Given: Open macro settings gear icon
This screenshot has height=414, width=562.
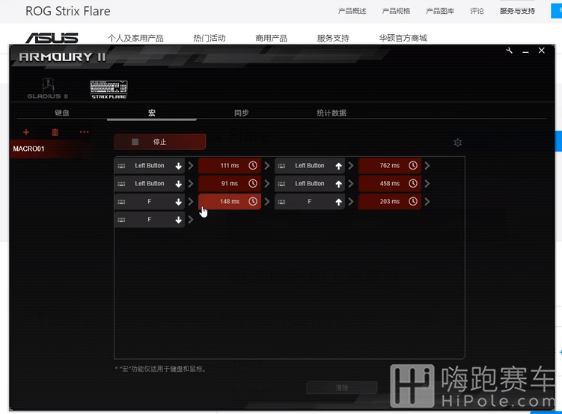Looking at the screenshot, I should tap(457, 143).
